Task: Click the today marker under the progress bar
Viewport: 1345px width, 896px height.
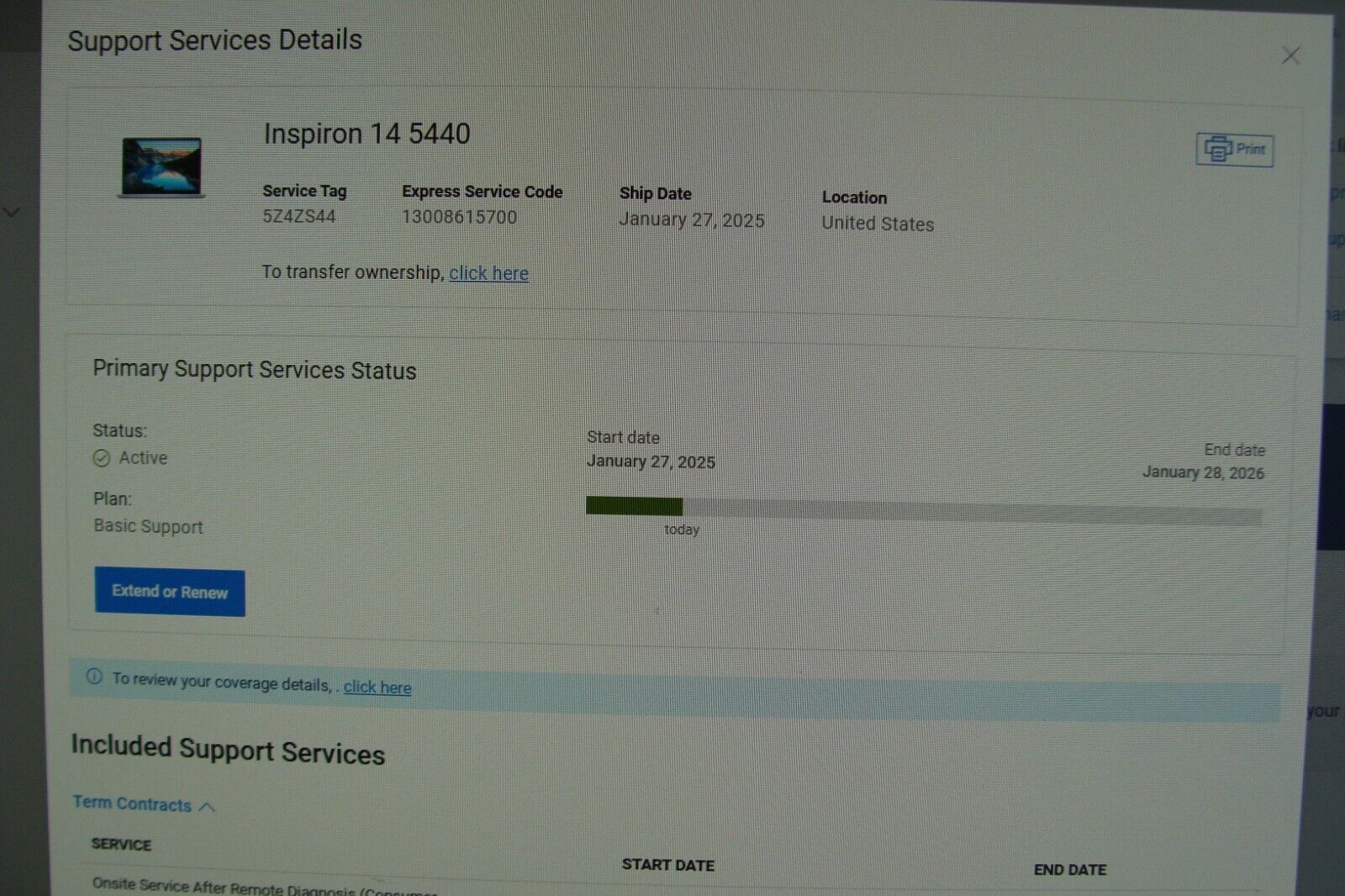Action: (681, 530)
